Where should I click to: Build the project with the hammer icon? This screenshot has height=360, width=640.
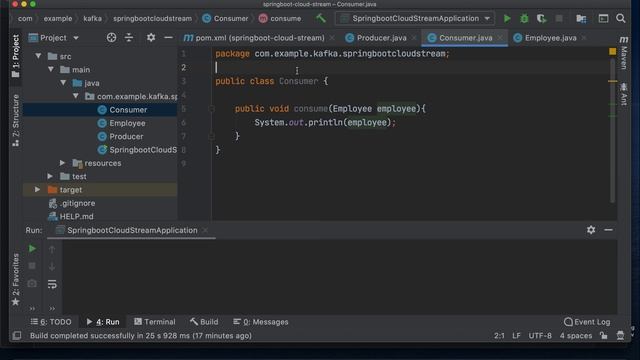coord(321,18)
